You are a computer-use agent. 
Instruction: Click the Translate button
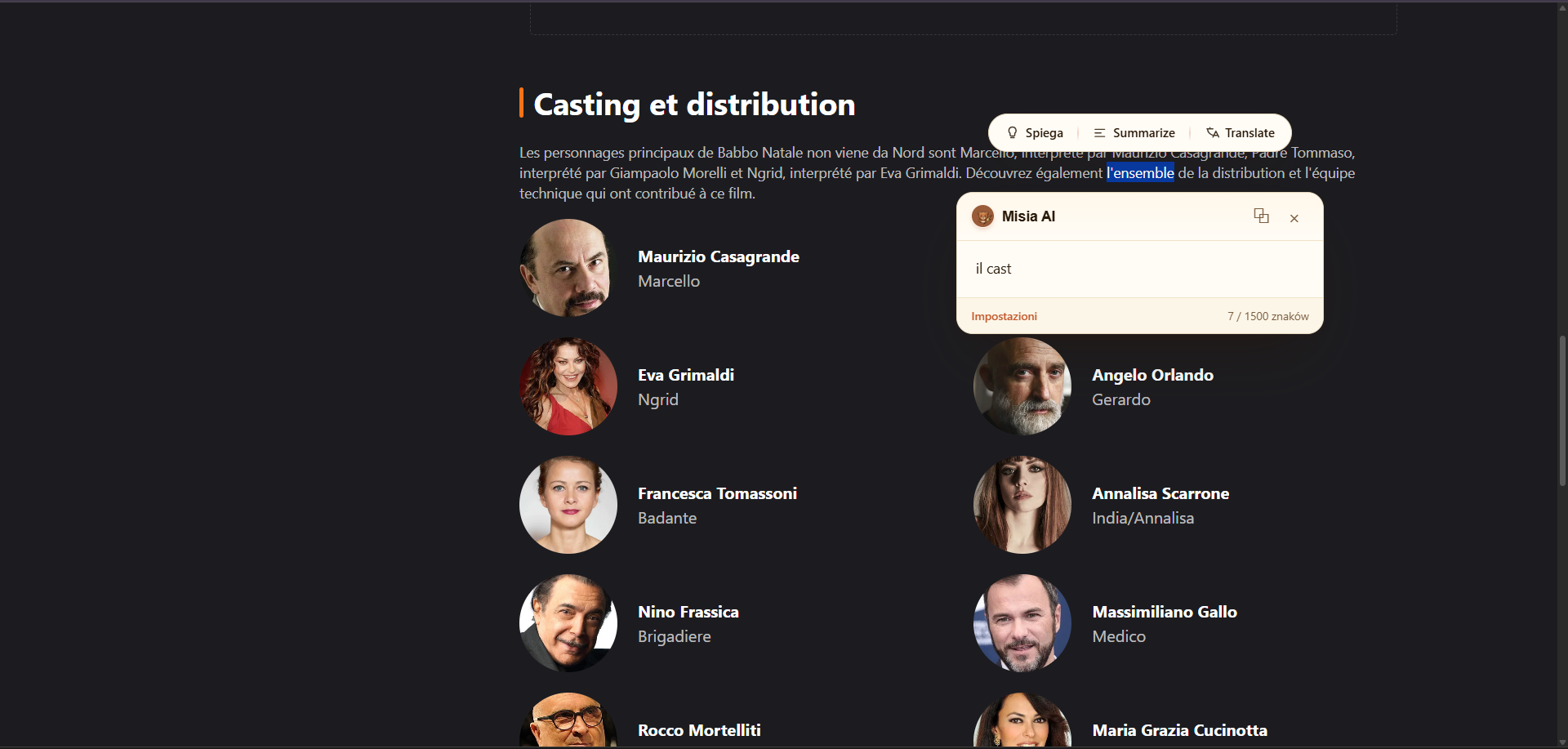click(x=1241, y=132)
